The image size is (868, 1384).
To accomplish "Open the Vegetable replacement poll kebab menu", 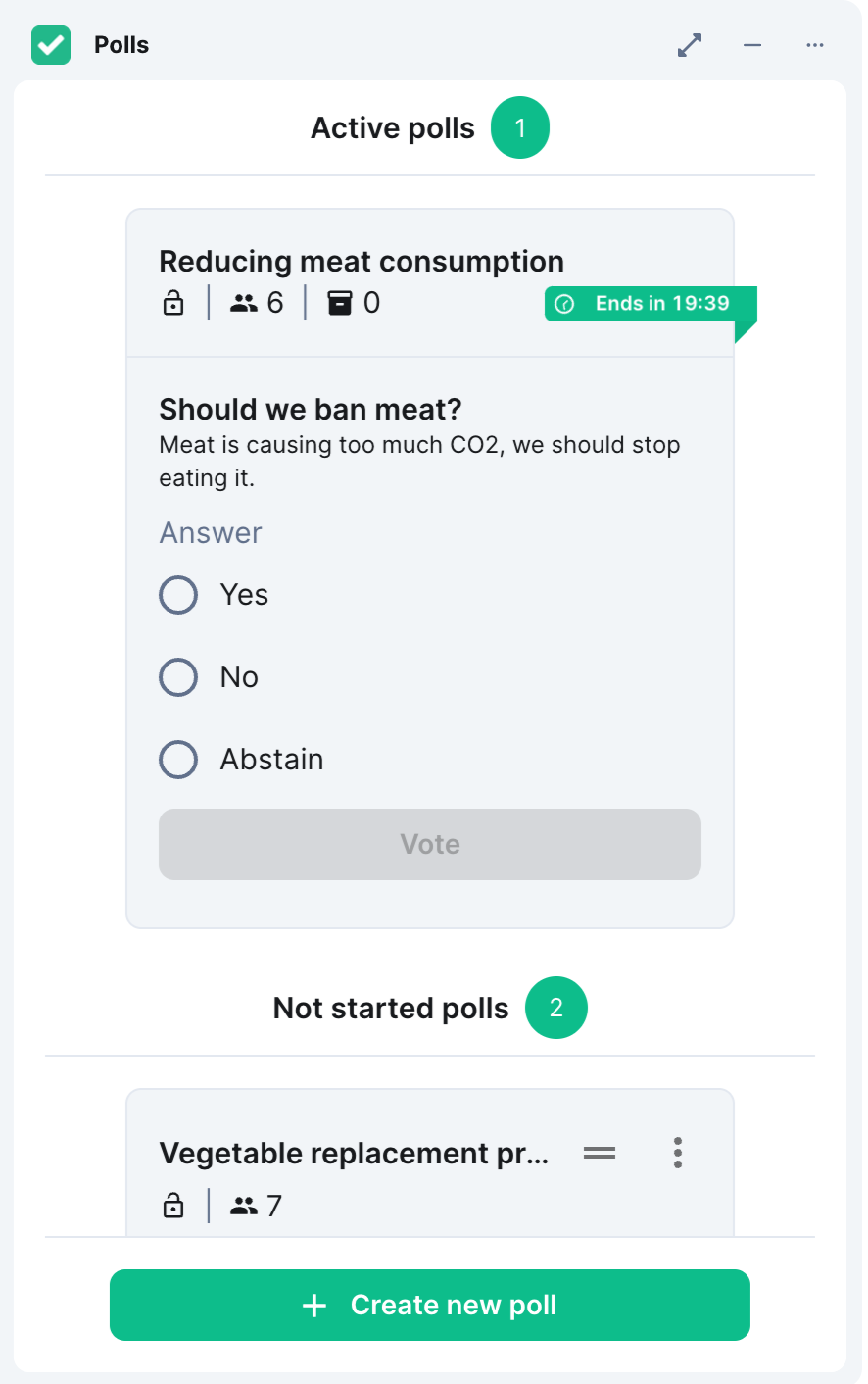I will (x=678, y=1153).
